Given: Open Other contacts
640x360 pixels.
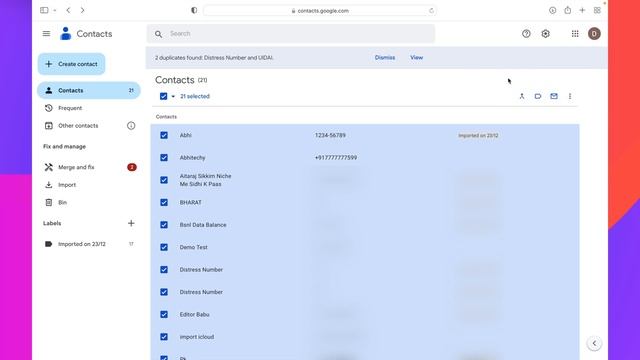Looking at the screenshot, I should [78, 126].
